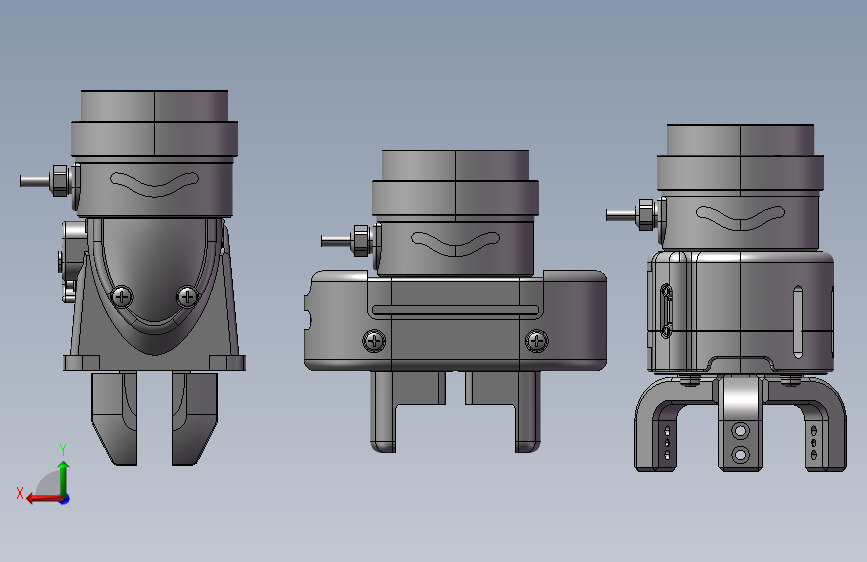This screenshot has height=562, width=867.
Task: Pick the hex nut air fitting on the middle gripper
Action: point(361,241)
